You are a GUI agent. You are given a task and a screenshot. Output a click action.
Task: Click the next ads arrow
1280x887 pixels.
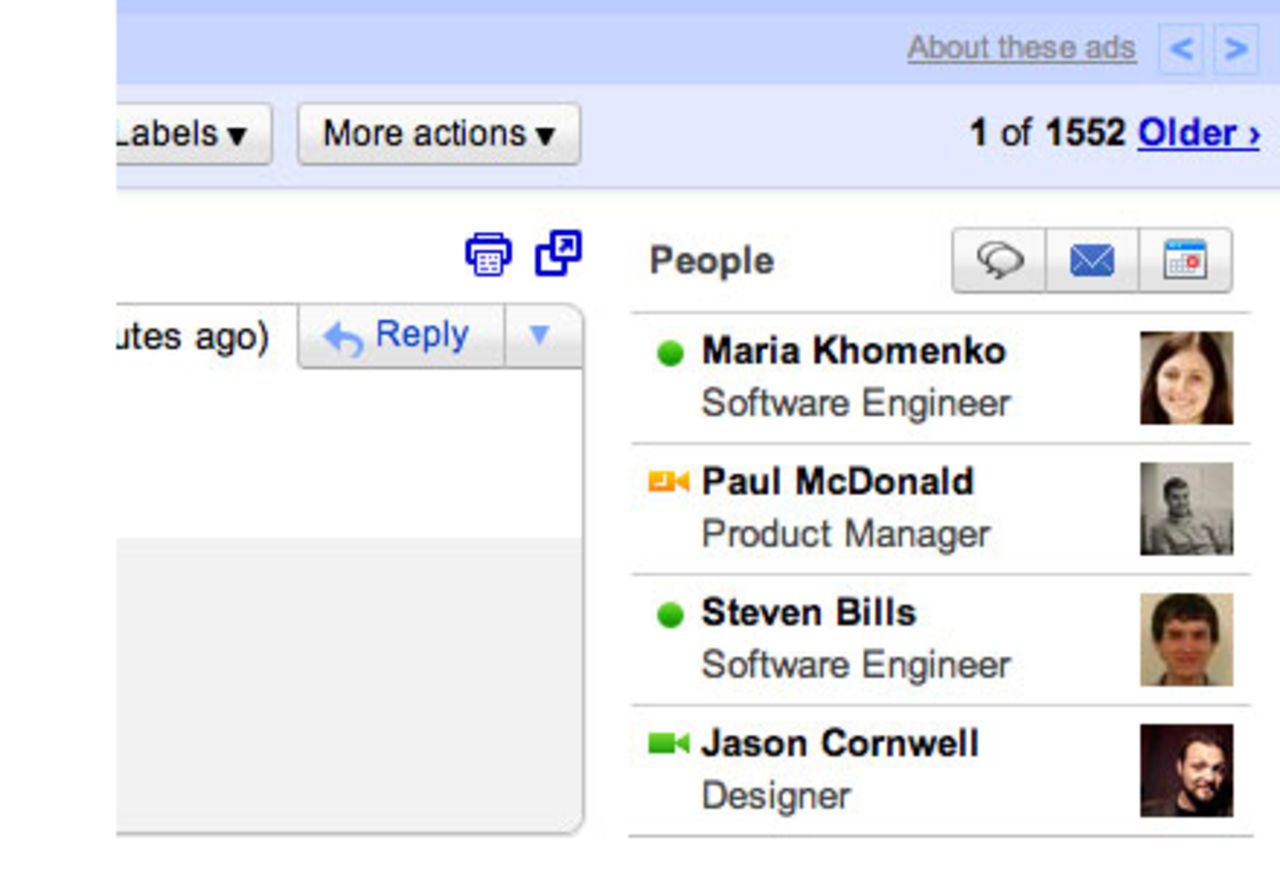point(1235,47)
